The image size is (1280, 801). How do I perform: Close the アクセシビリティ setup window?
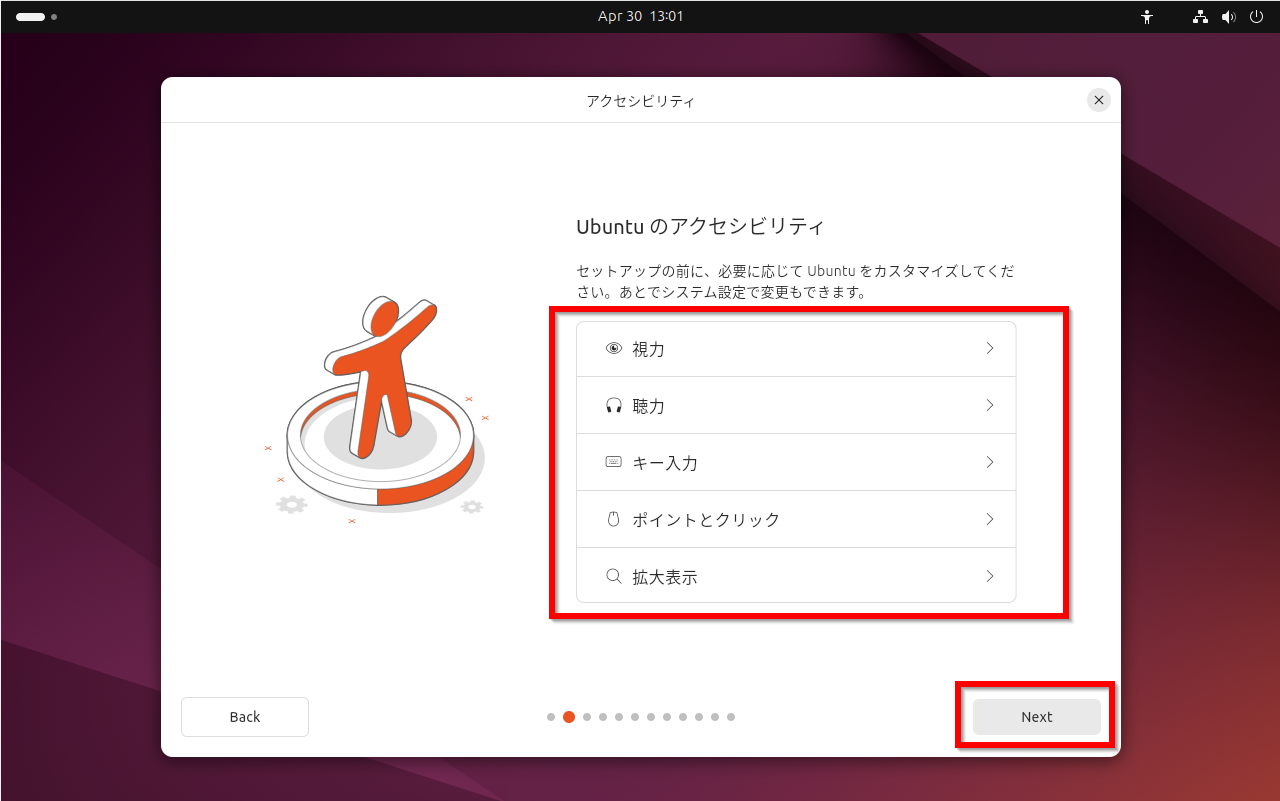pos(1099,100)
